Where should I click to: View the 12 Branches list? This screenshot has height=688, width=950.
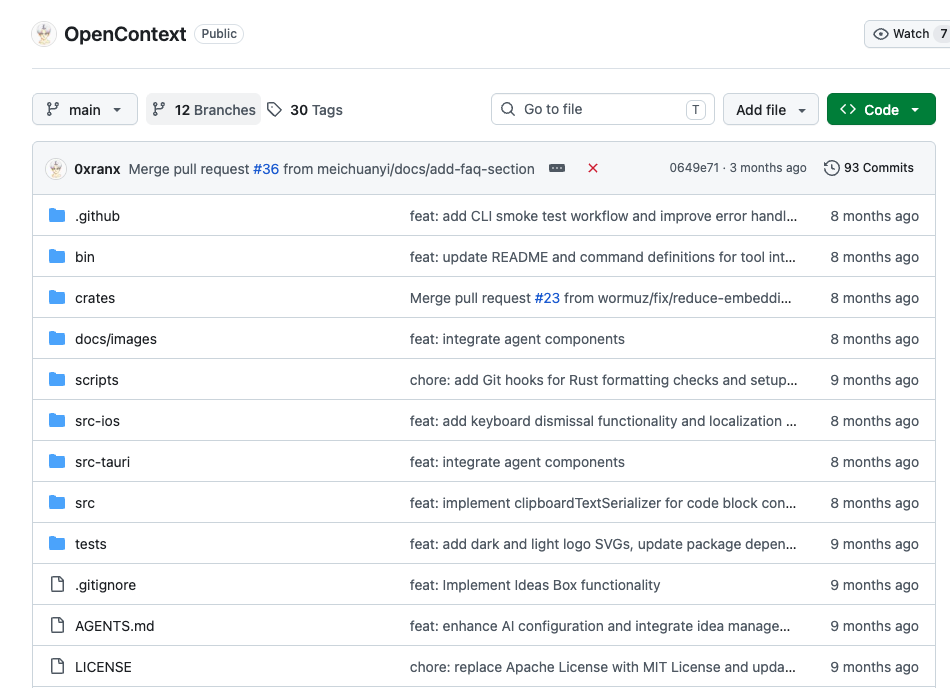[204, 110]
